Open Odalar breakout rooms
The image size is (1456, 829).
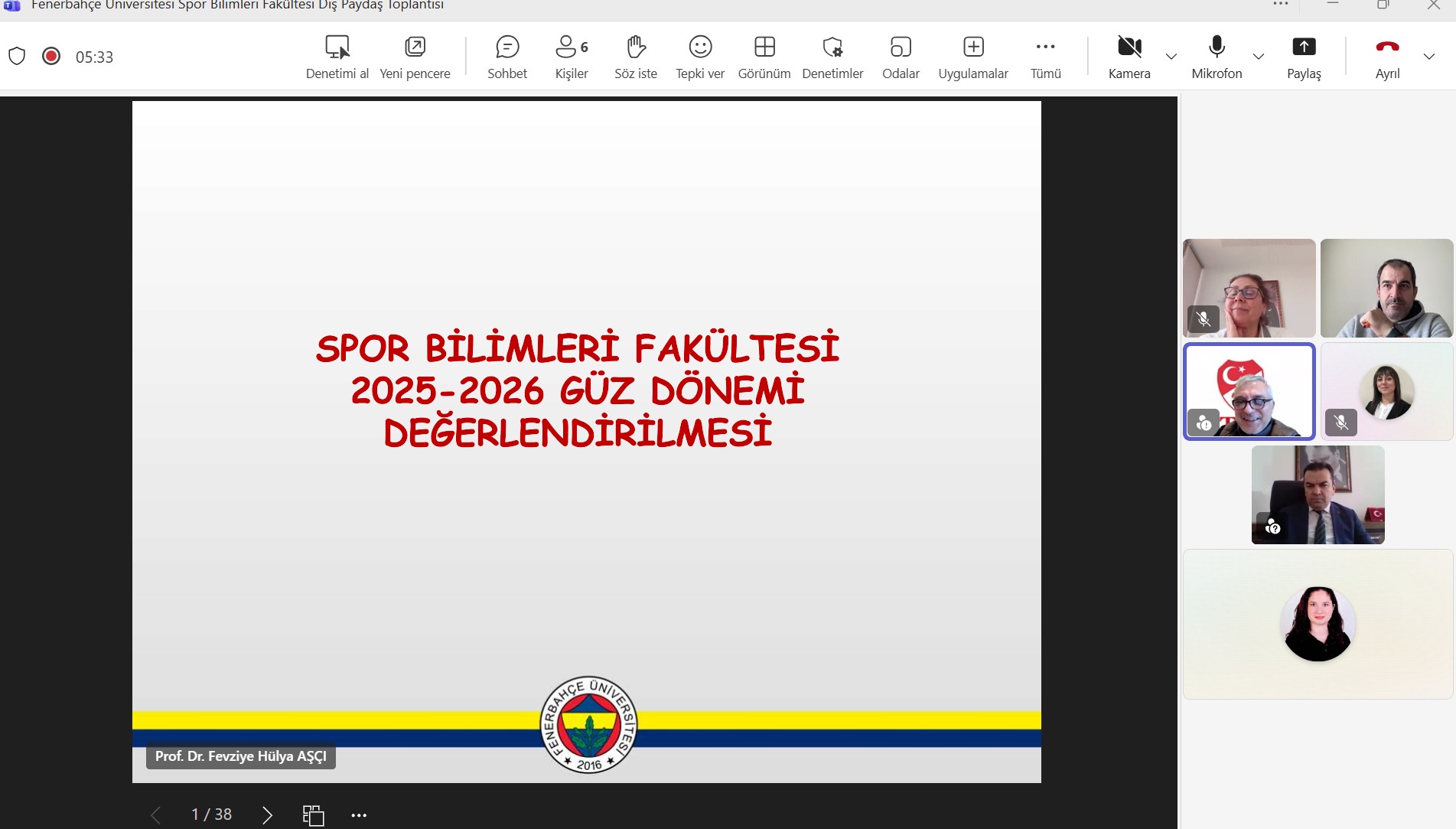click(901, 57)
